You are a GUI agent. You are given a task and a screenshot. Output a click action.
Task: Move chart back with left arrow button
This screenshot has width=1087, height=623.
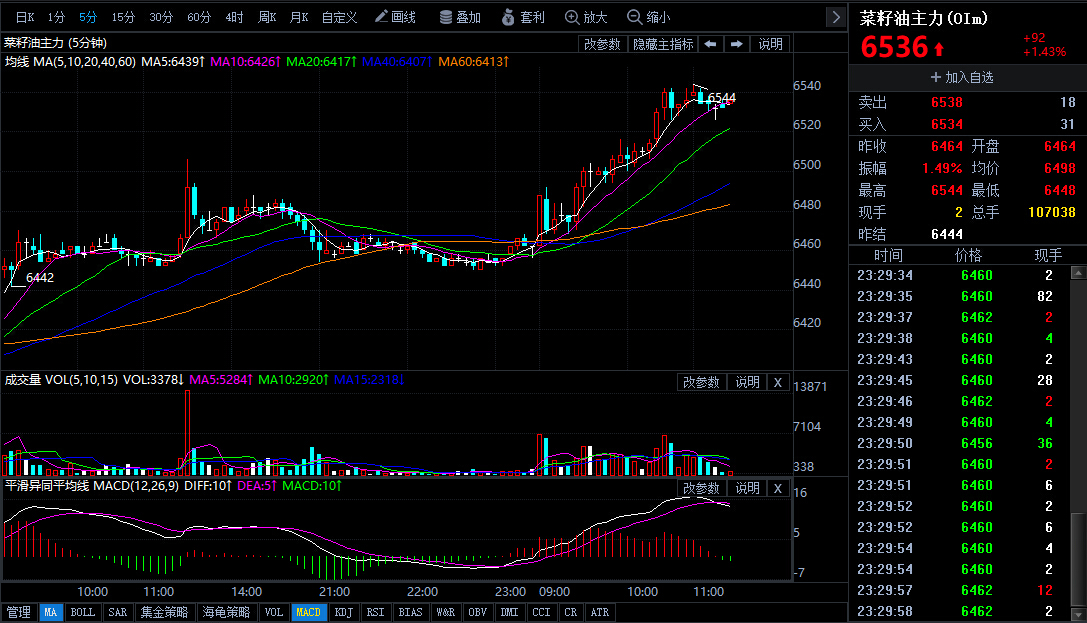click(711, 44)
